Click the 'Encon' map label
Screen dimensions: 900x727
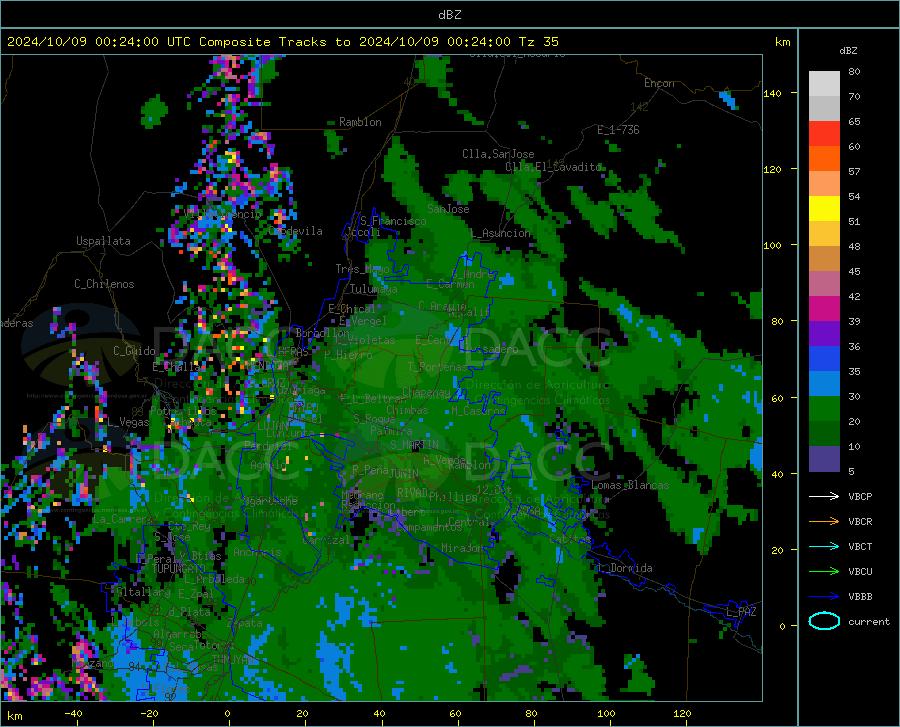point(659,83)
